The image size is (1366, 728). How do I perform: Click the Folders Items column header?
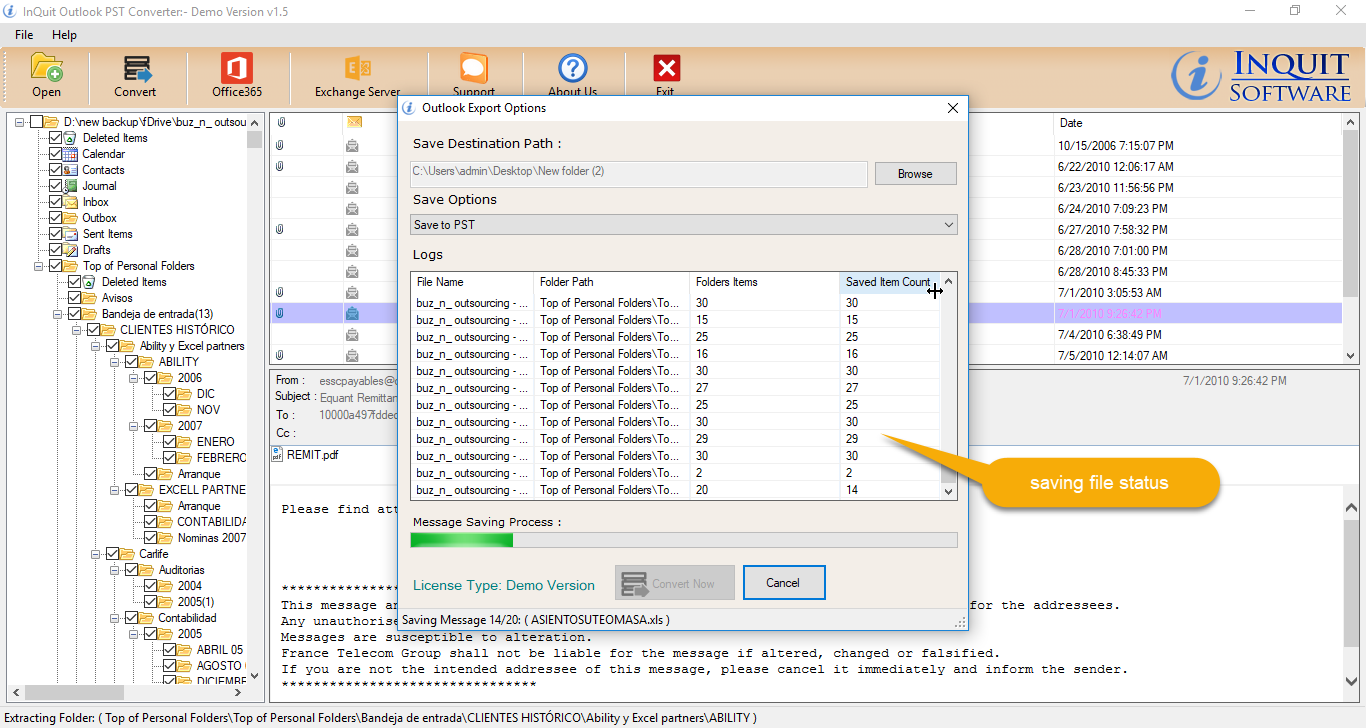coord(764,282)
